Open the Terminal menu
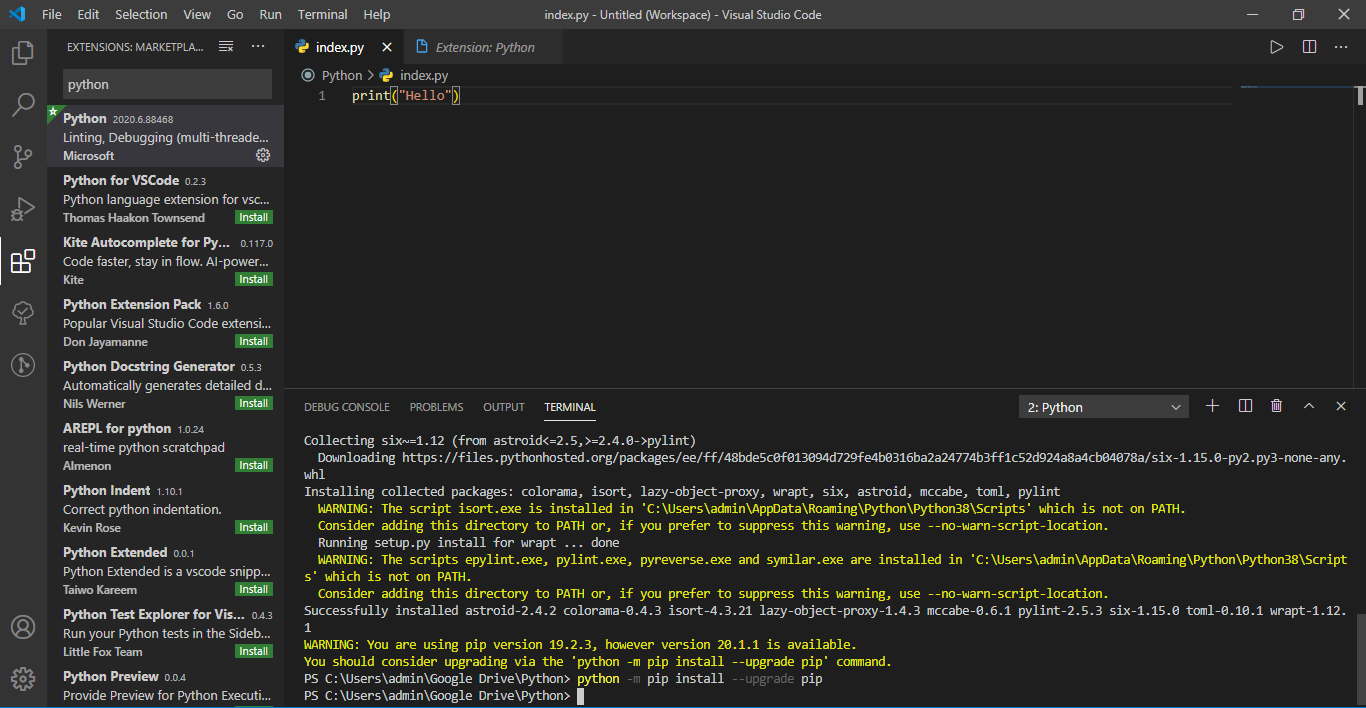The width and height of the screenshot is (1366, 708). coord(322,14)
